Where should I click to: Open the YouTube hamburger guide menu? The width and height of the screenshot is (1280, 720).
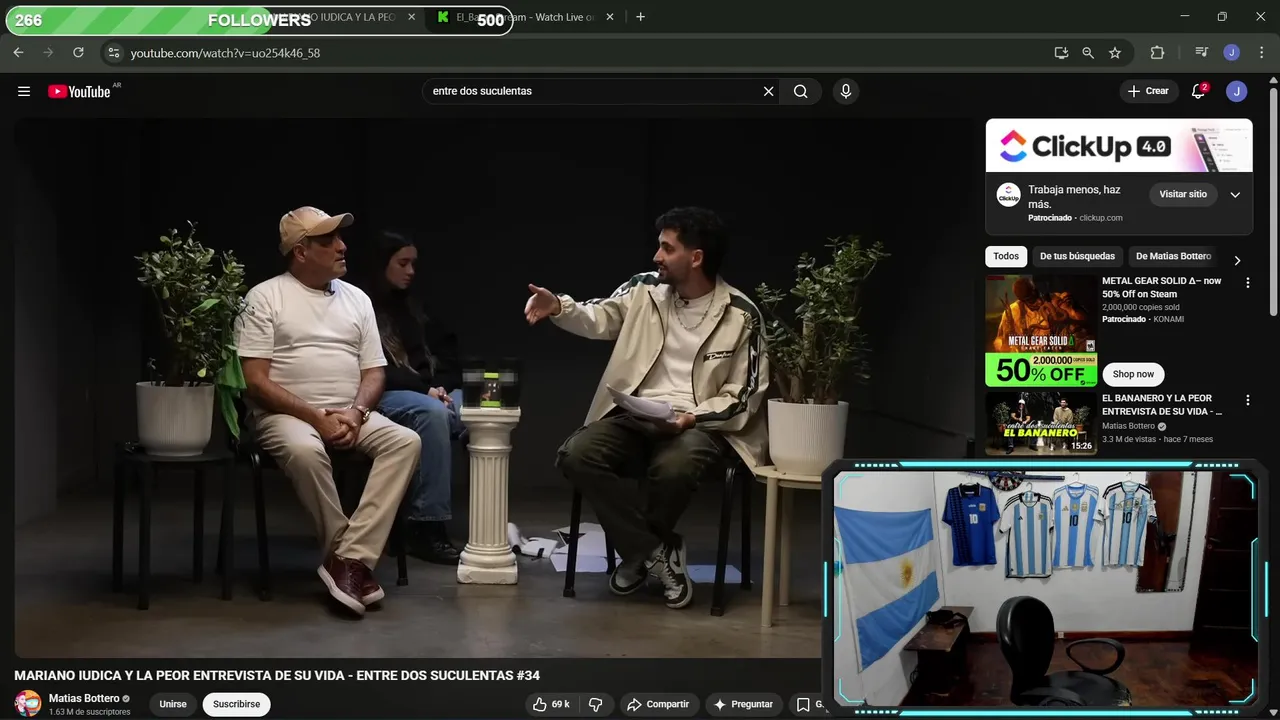[x=24, y=91]
